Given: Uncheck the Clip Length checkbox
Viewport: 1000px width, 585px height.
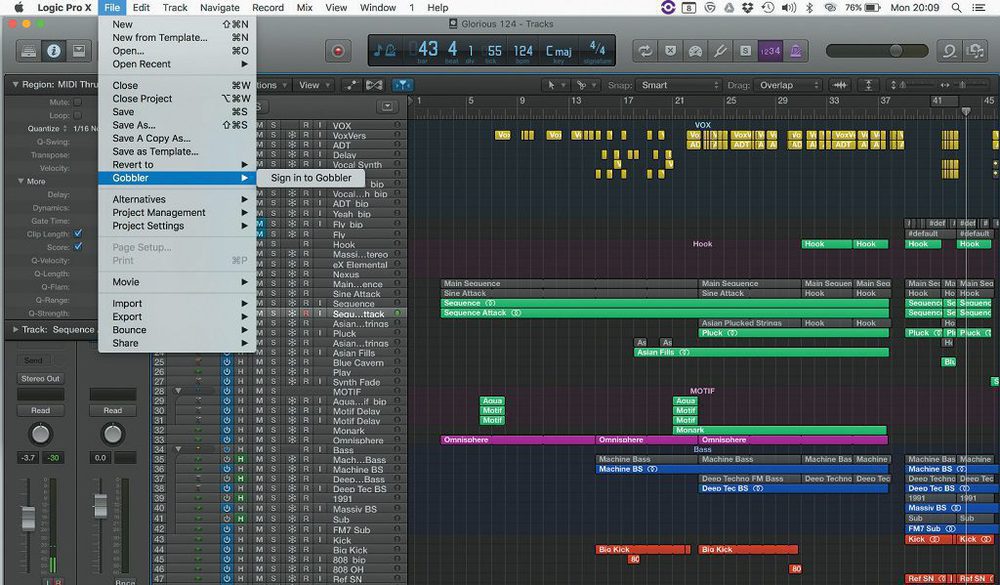Looking at the screenshot, I should [78, 233].
